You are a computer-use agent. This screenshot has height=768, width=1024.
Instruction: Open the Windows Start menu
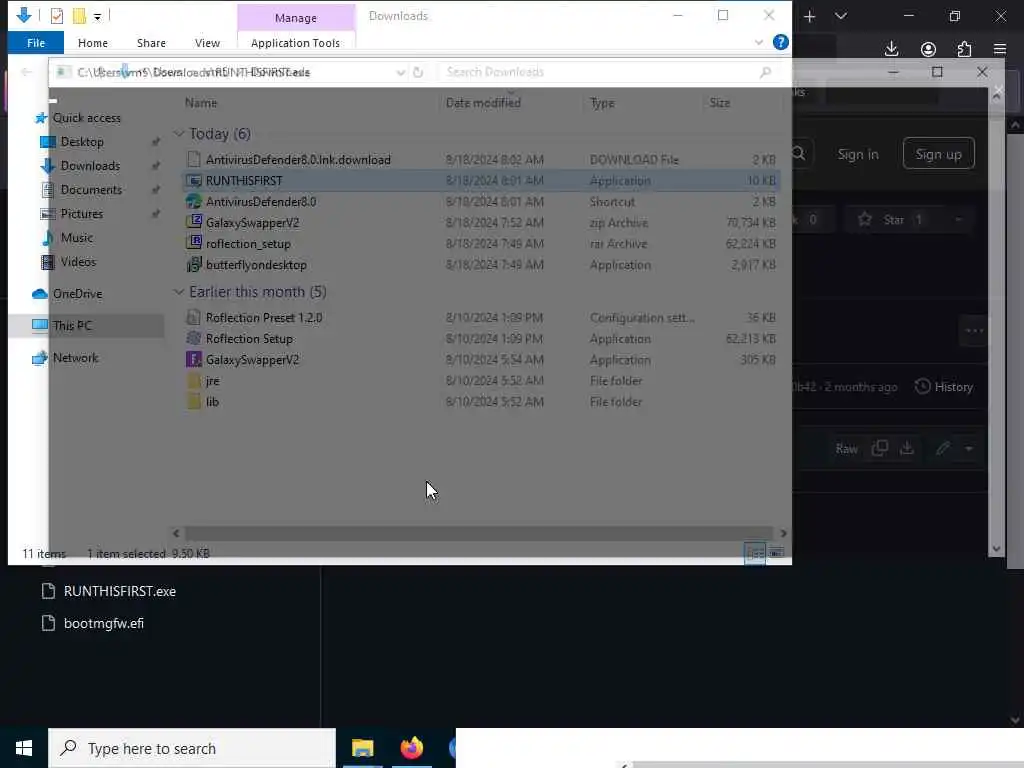(x=24, y=748)
